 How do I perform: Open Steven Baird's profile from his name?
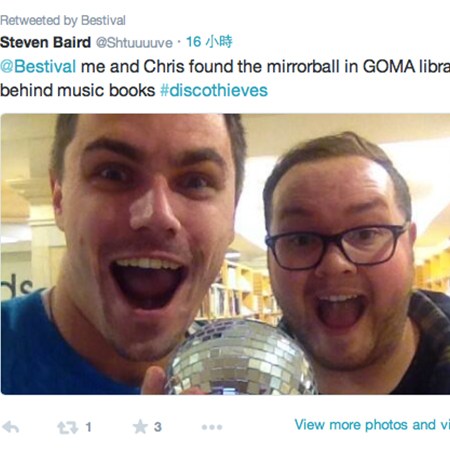[45, 42]
